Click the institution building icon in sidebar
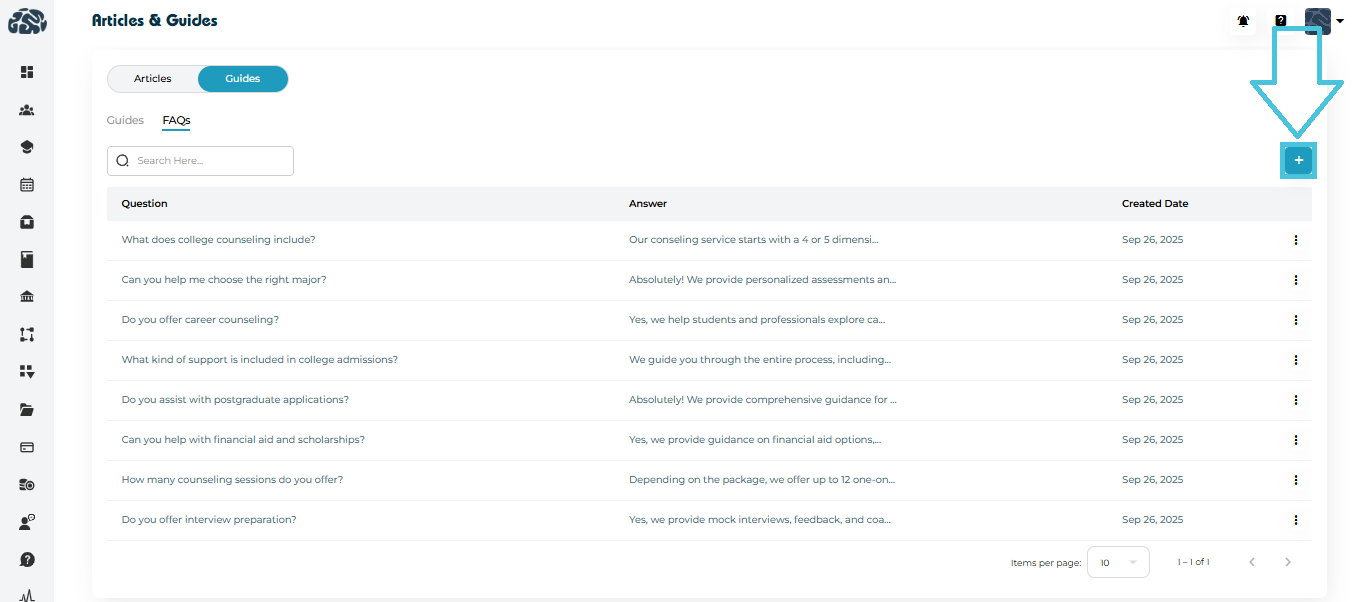This screenshot has height=602, width=1363. [x=27, y=297]
